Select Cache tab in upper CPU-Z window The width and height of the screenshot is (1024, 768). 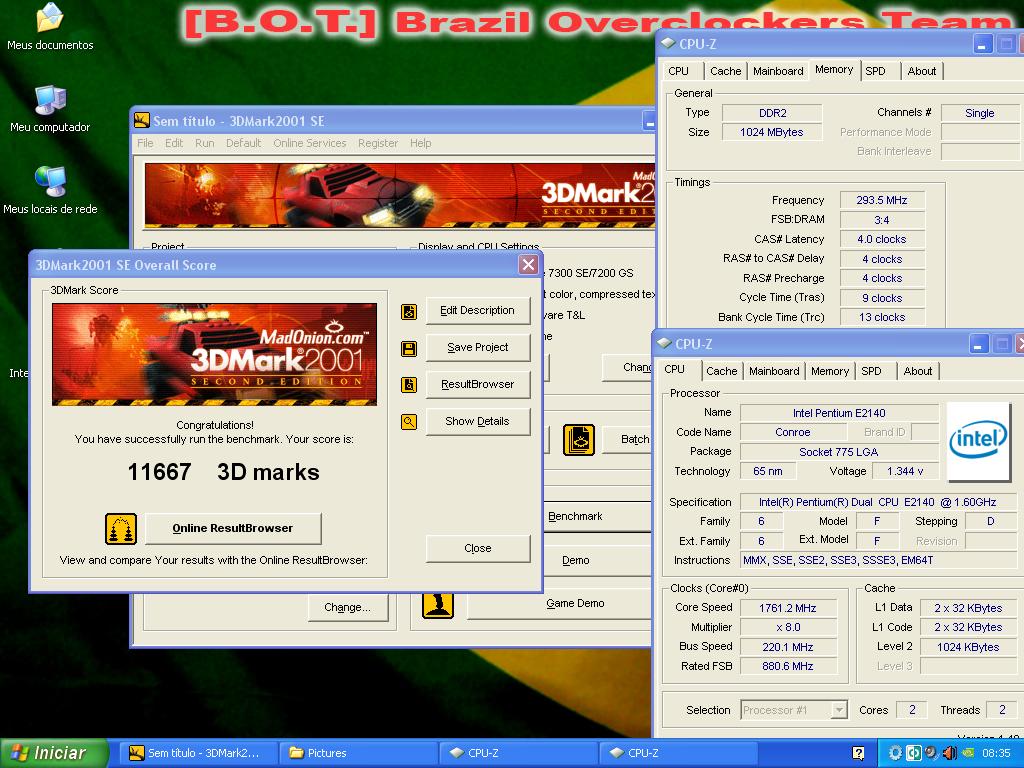click(x=726, y=71)
